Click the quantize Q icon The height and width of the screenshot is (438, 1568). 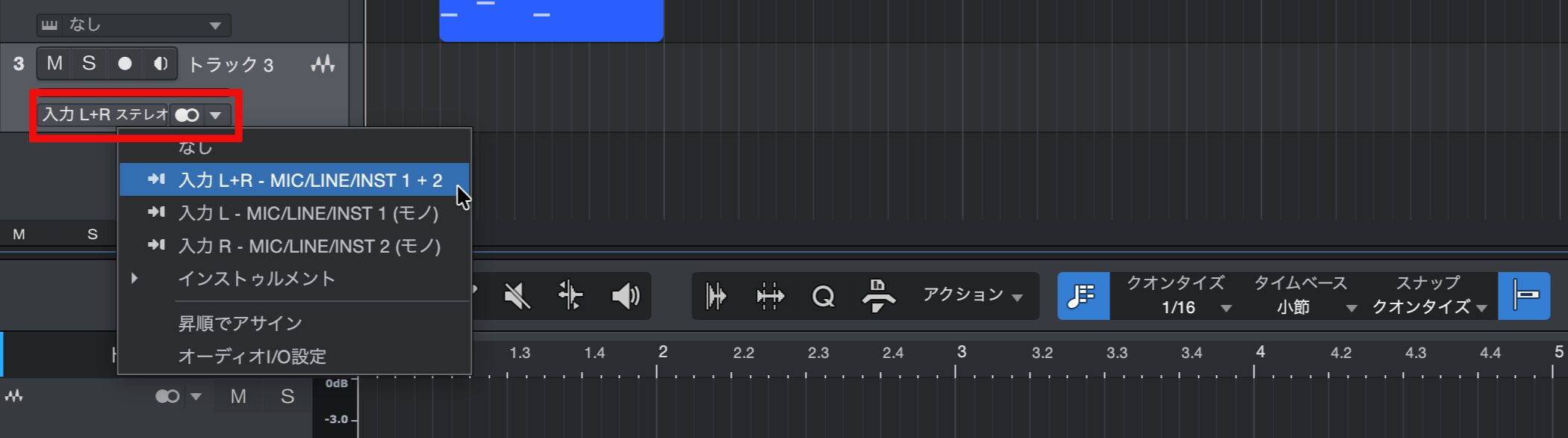pyautogui.click(x=823, y=297)
